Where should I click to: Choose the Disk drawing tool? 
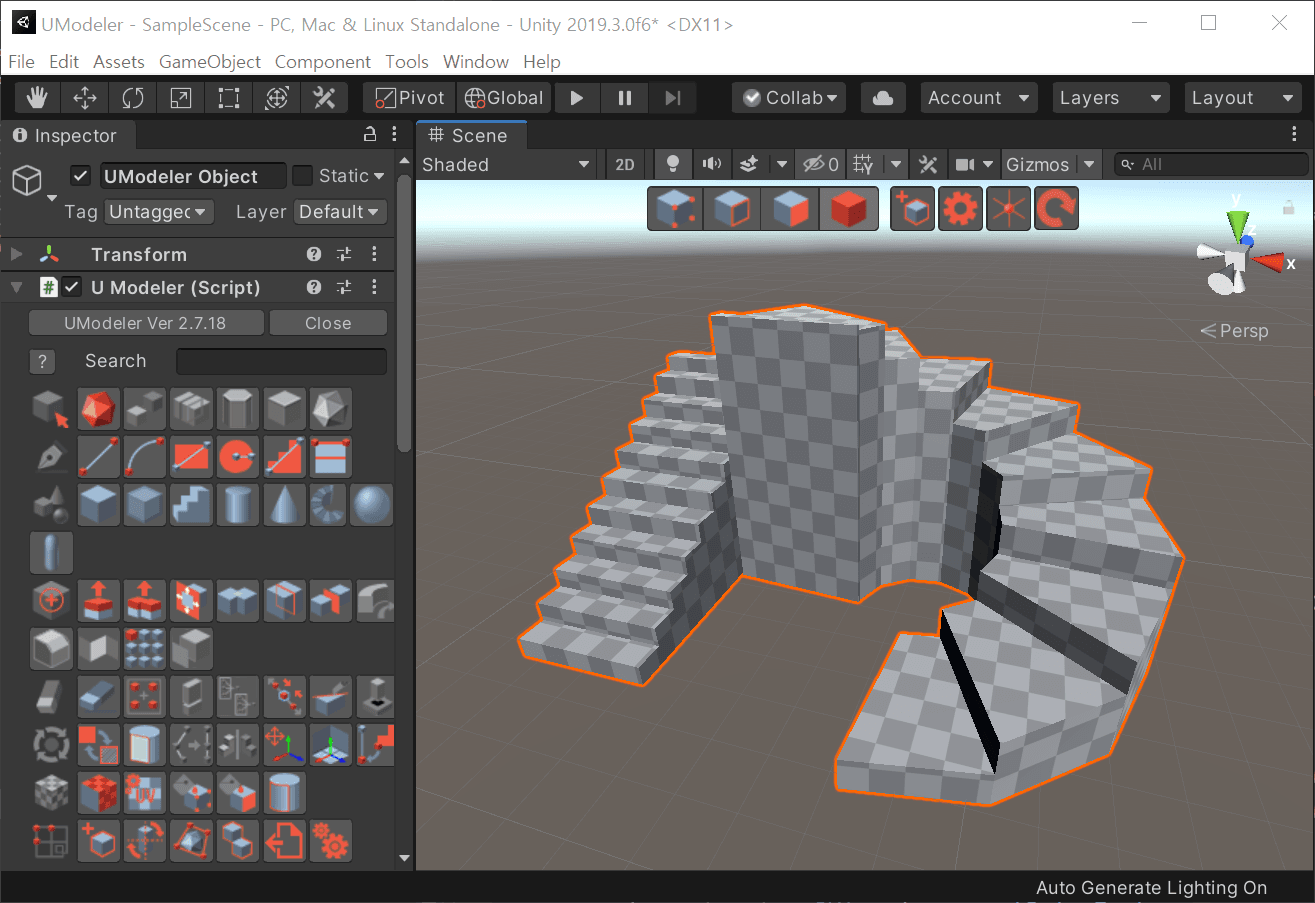click(x=238, y=457)
